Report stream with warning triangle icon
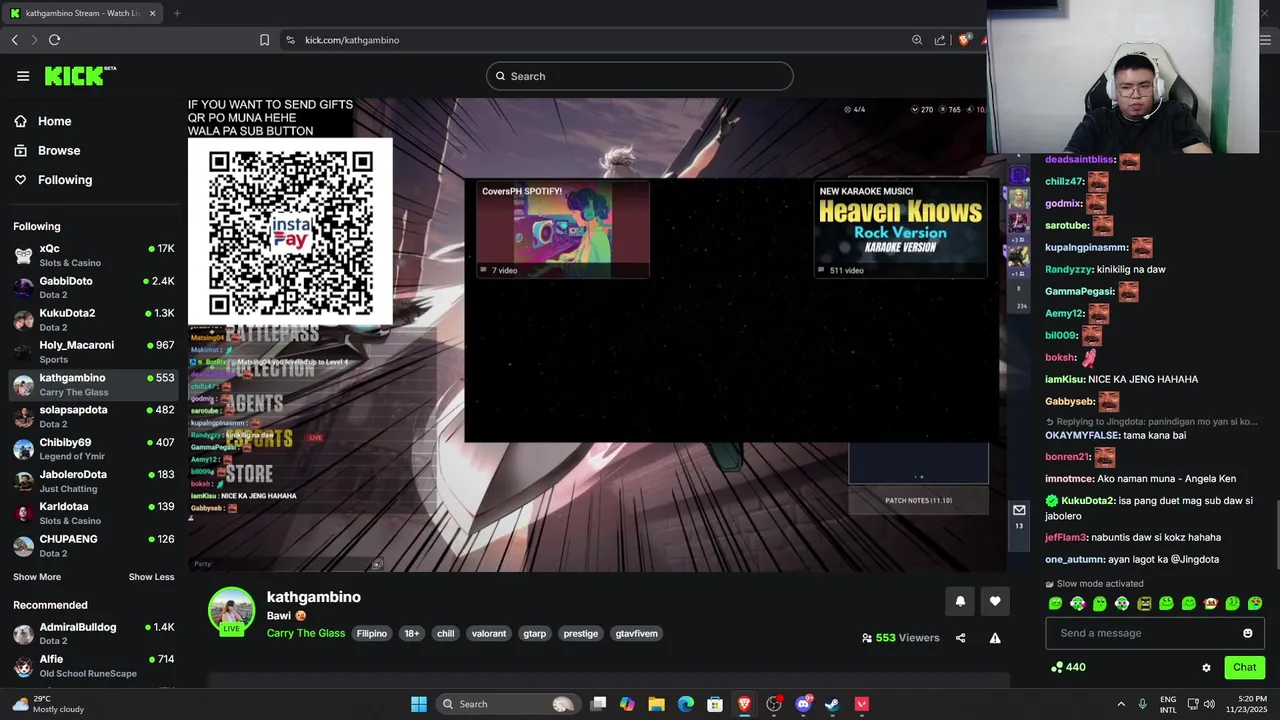This screenshot has width=1280, height=720. pyautogui.click(x=995, y=638)
